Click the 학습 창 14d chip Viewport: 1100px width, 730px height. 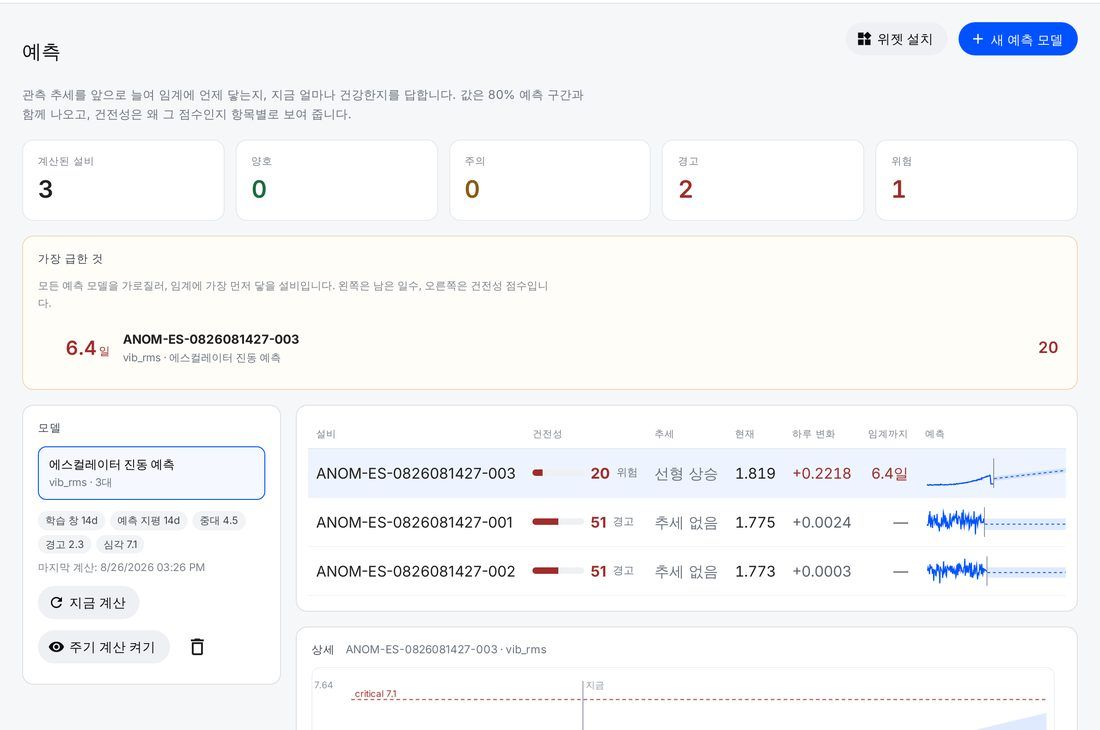coord(72,520)
